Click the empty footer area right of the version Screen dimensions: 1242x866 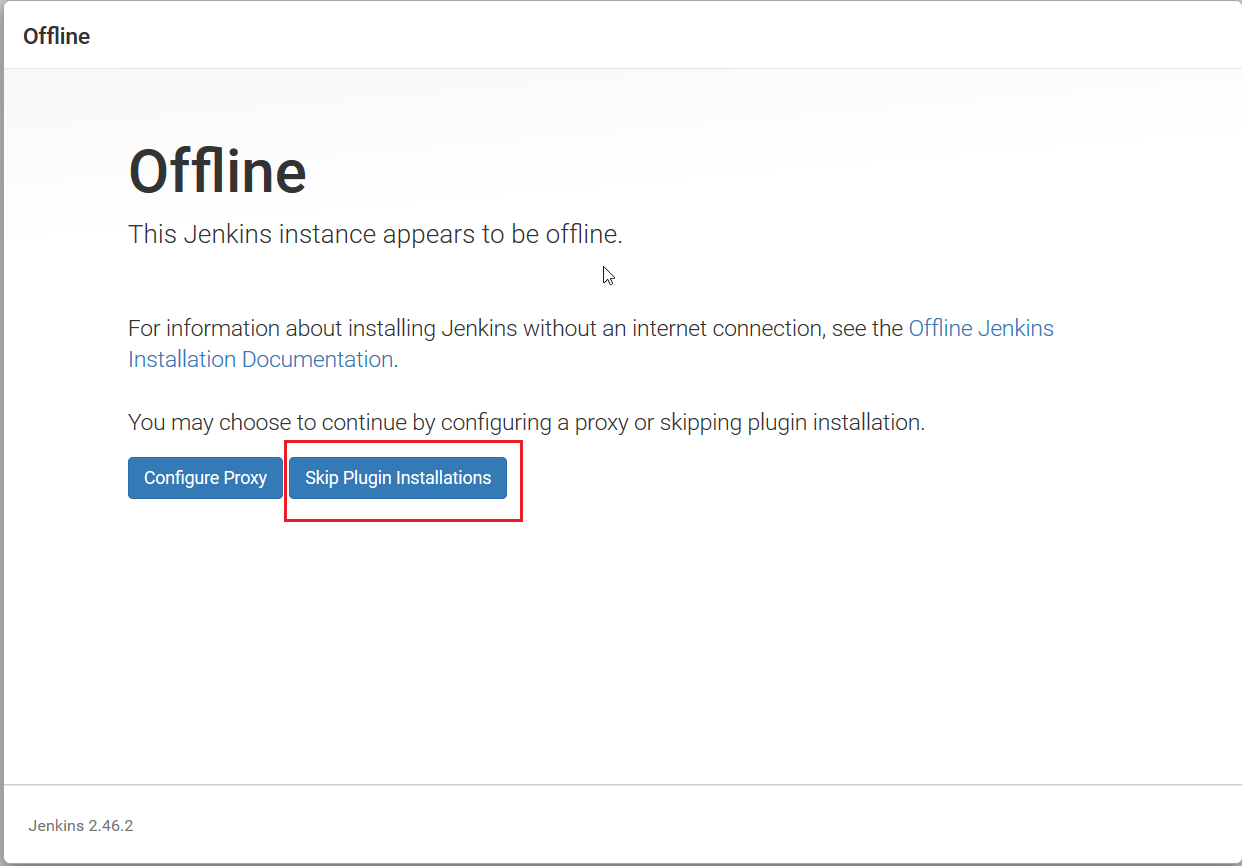point(700,826)
